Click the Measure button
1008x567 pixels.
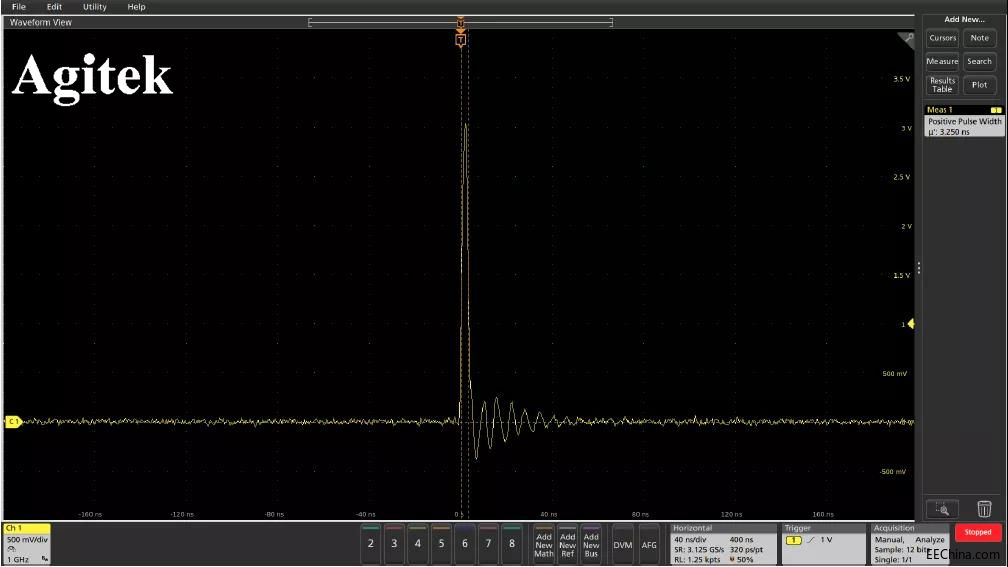click(942, 61)
